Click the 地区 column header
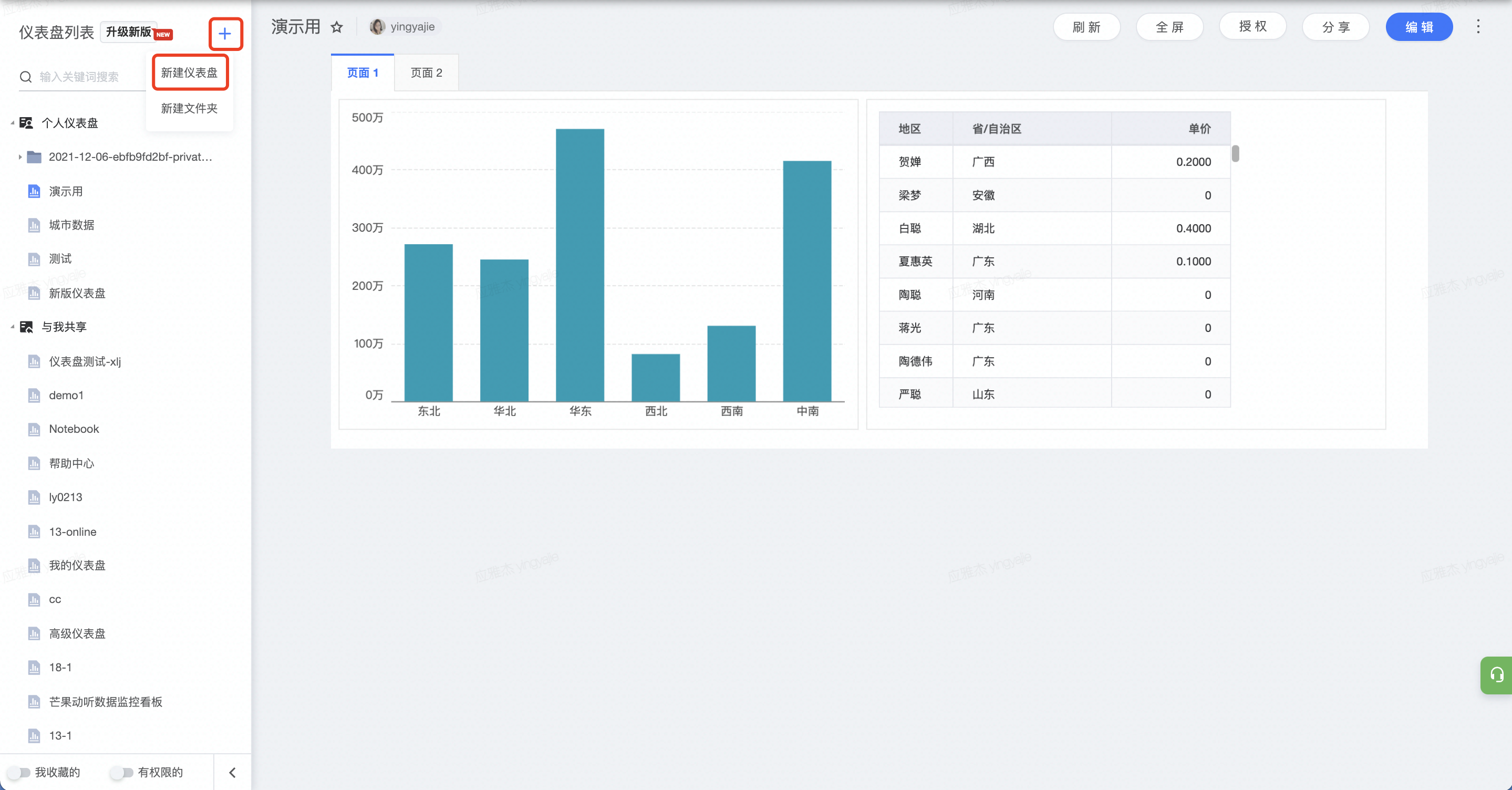This screenshot has width=1512, height=790. 916,129
